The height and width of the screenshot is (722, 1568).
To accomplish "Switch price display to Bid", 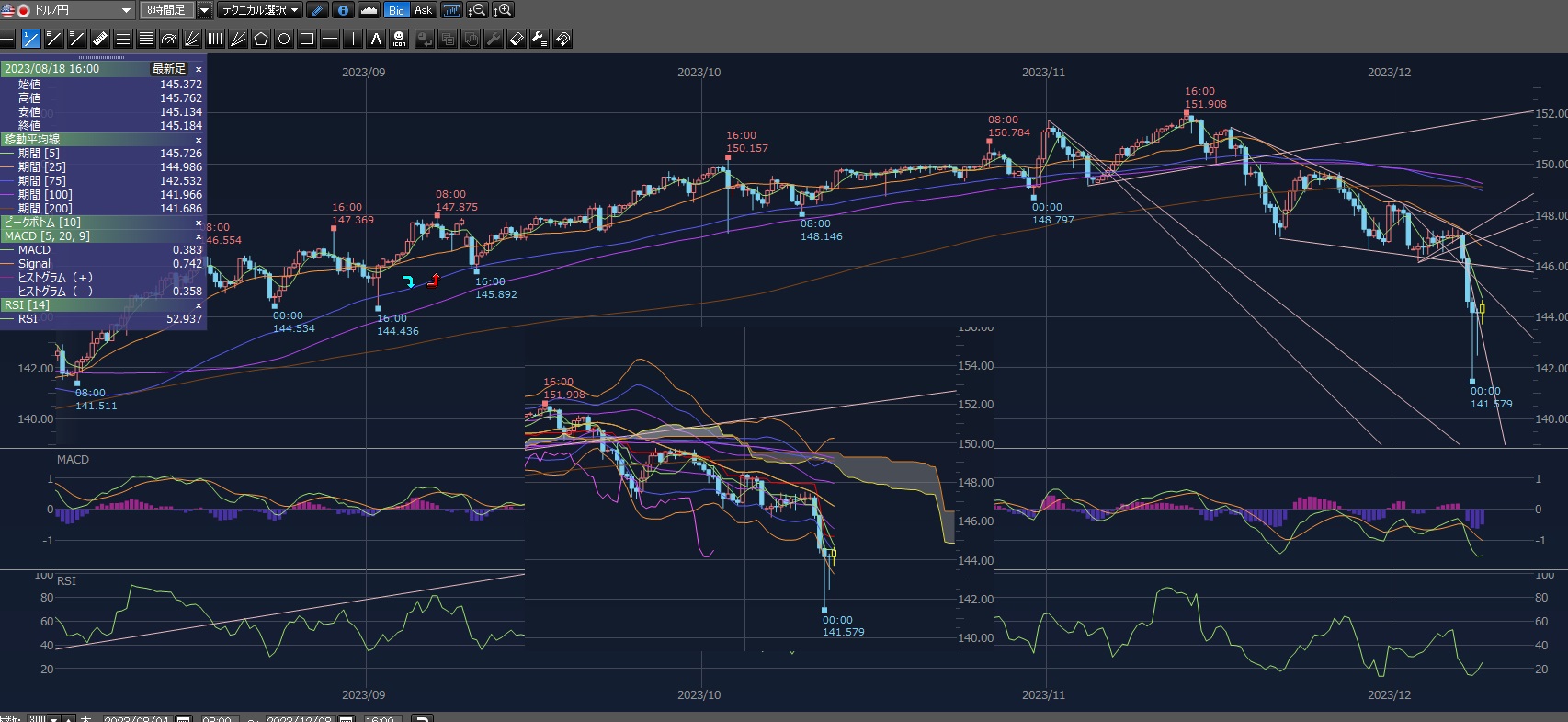I will [396, 10].
